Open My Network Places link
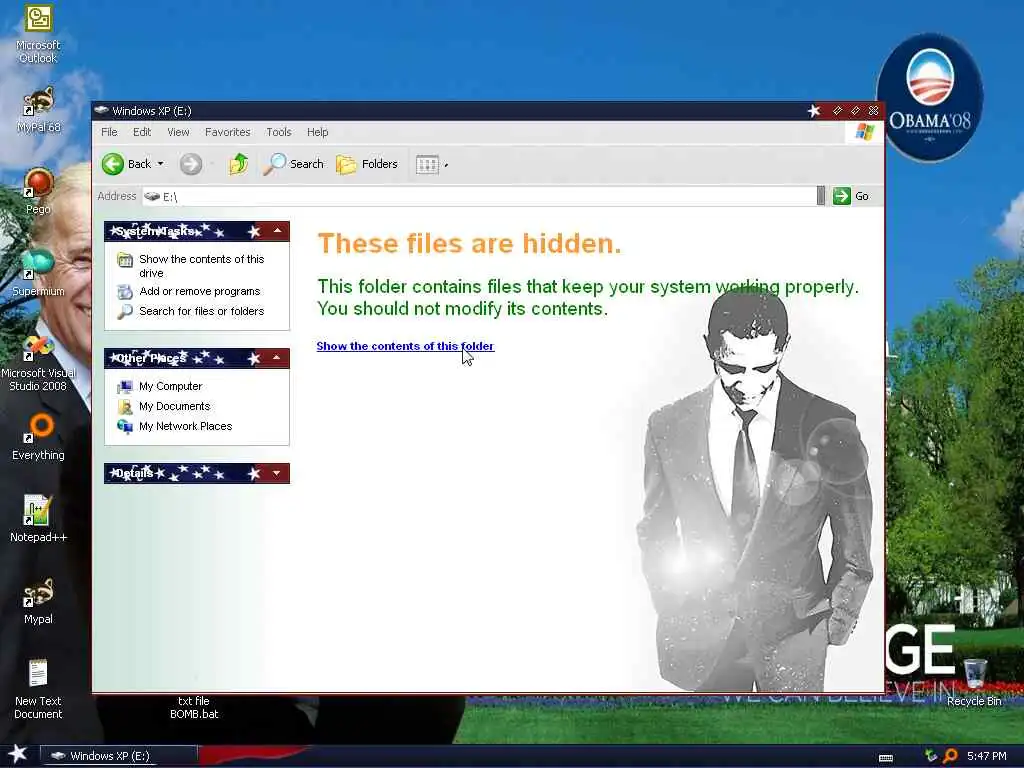Viewport: 1024px width, 768px height. click(x=185, y=426)
